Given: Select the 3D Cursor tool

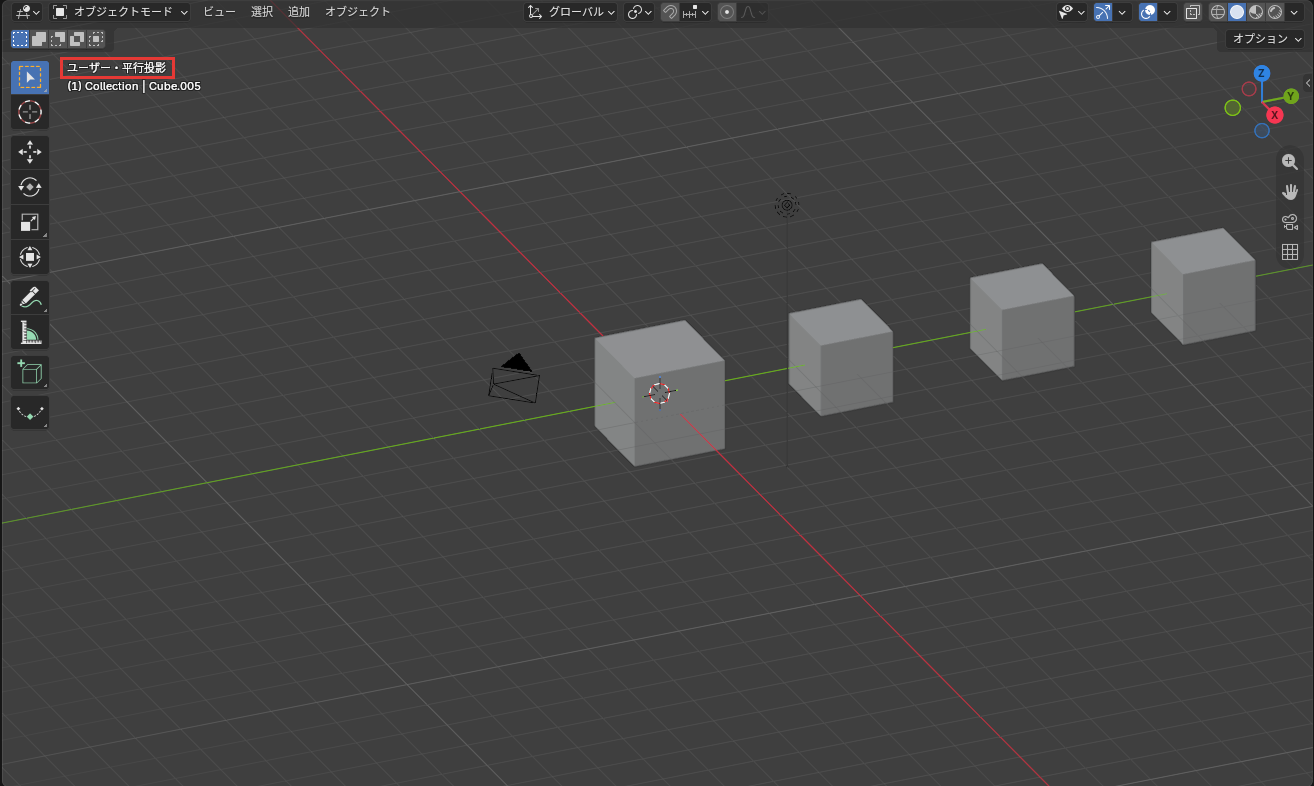Looking at the screenshot, I should click(x=30, y=112).
